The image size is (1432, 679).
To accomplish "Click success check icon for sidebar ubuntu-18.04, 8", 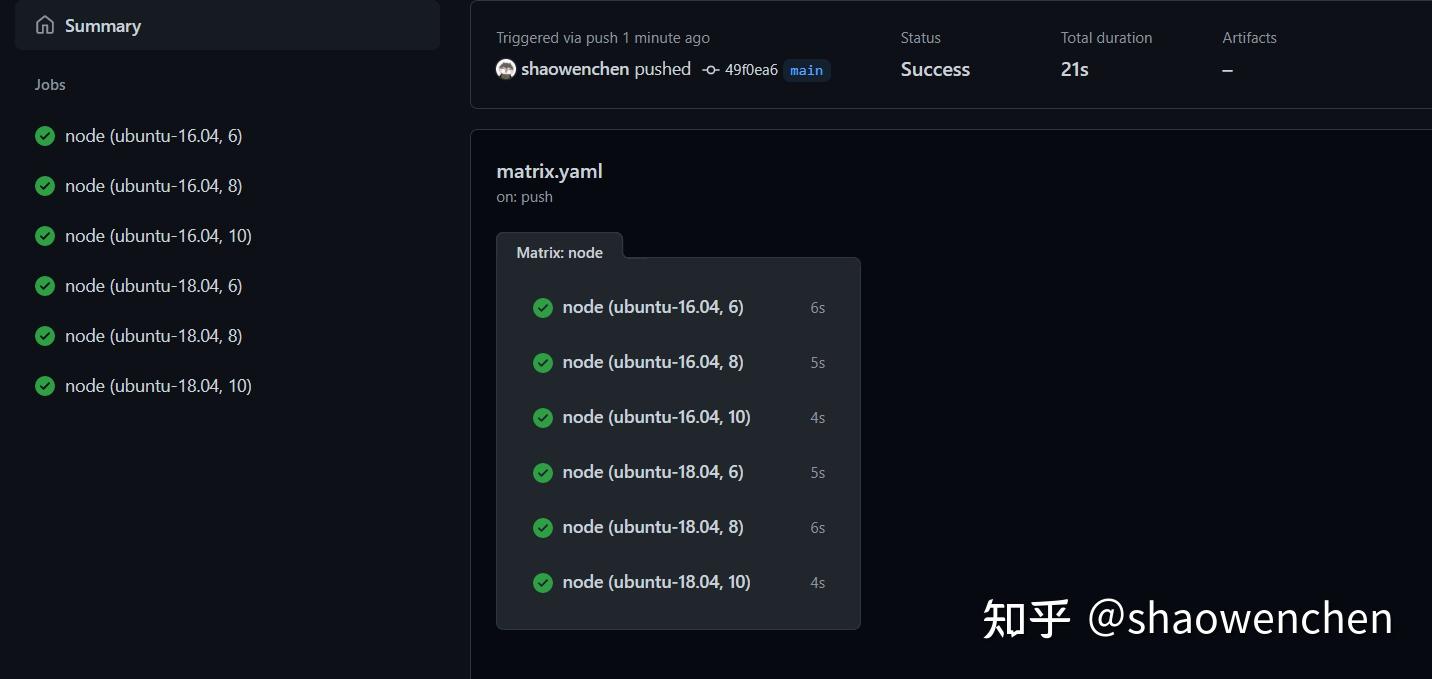I will pos(45,336).
